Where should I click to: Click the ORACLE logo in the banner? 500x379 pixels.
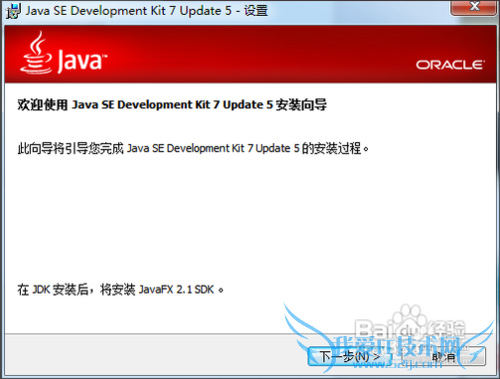click(450, 65)
